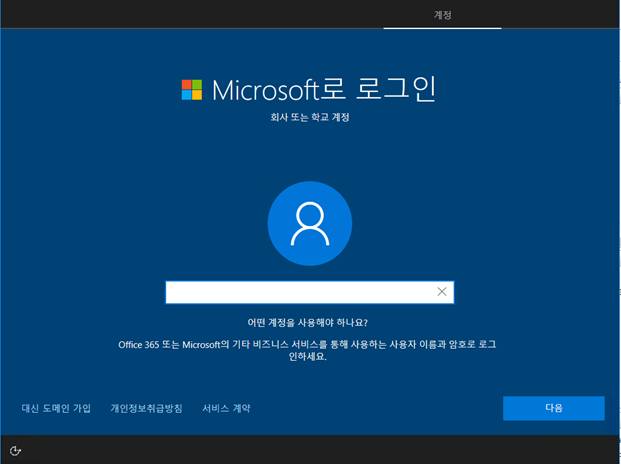Viewport: 621px width, 464px height.
Task: Click the user avatar icon
Action: click(x=310, y=223)
